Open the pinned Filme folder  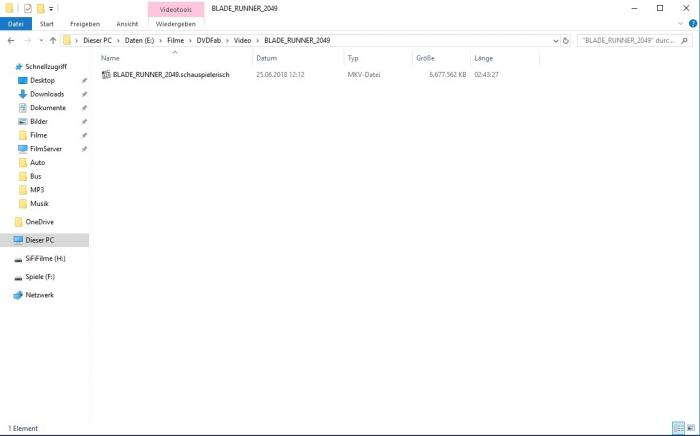tap(38, 135)
